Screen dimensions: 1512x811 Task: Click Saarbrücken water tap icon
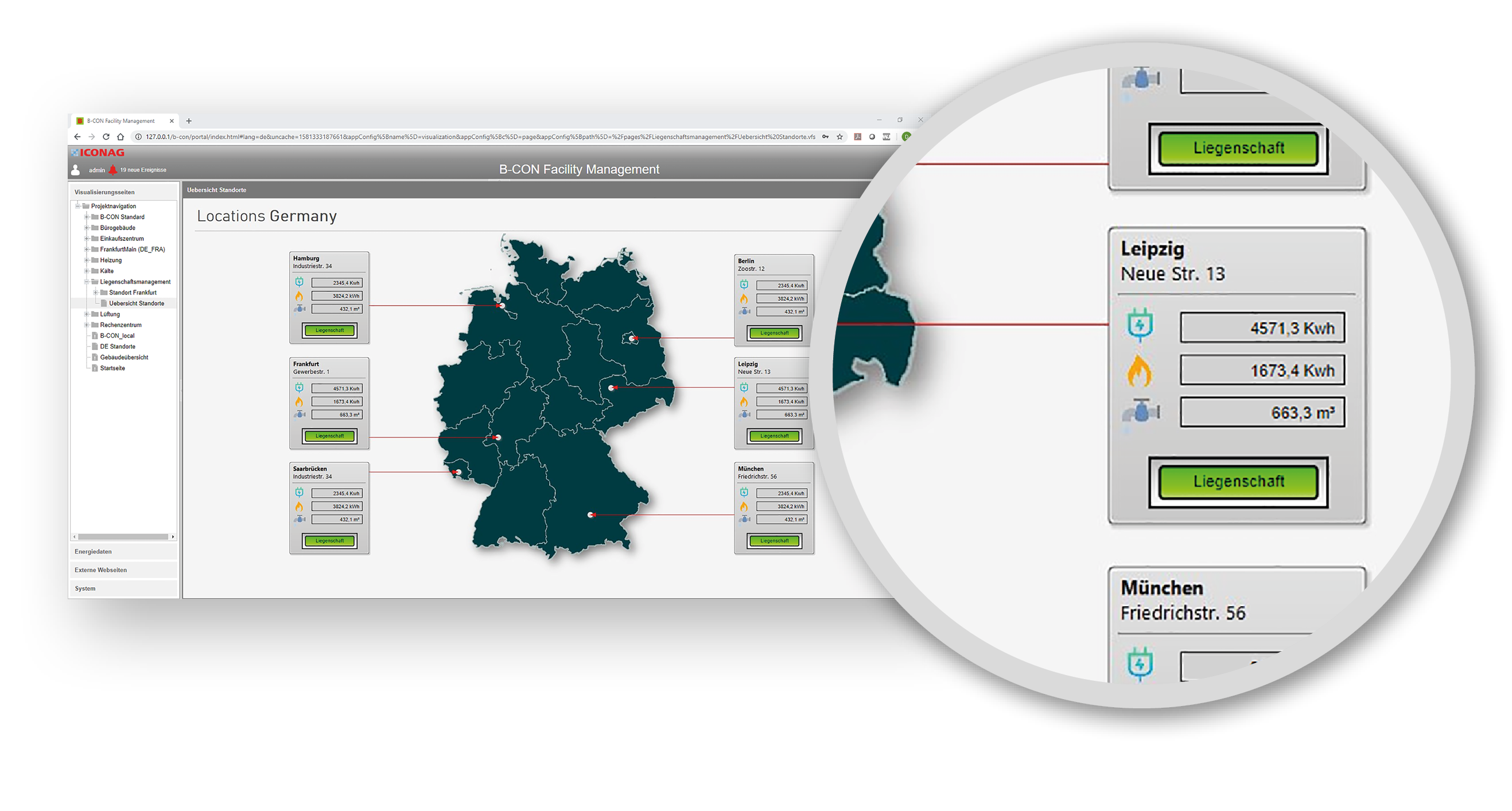pyautogui.click(x=300, y=519)
